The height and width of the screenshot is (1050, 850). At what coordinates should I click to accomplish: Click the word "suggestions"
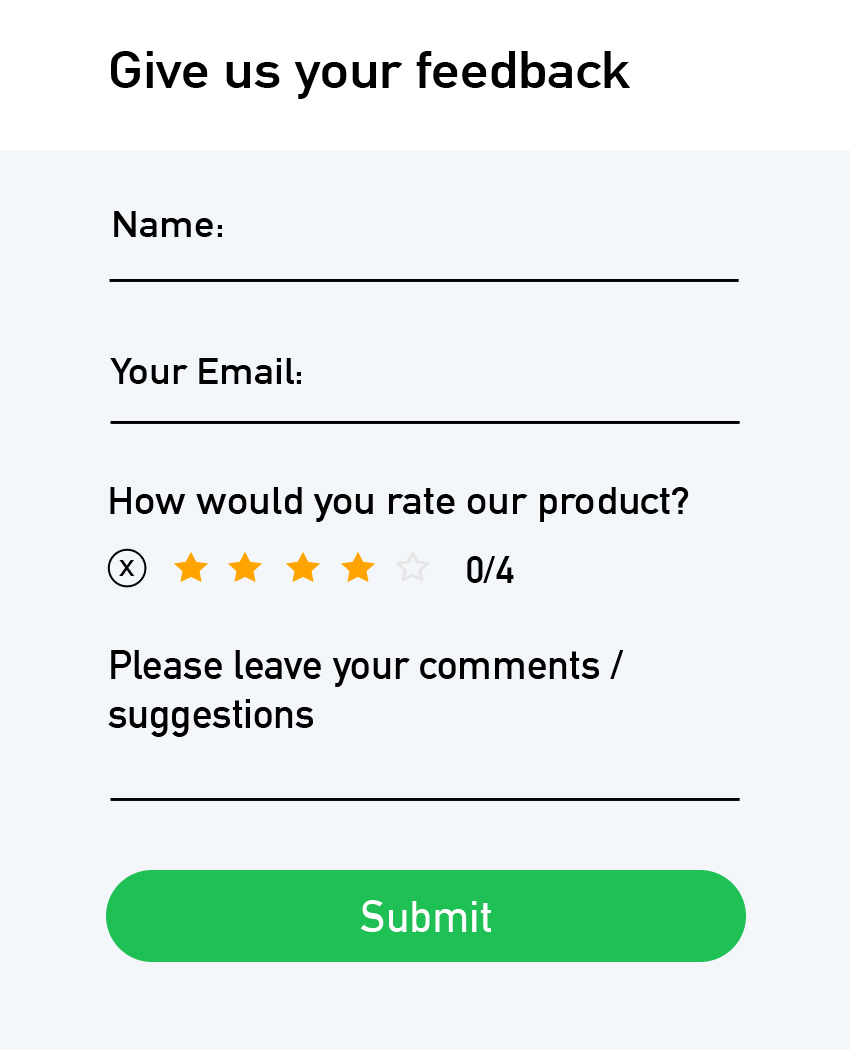[211, 716]
